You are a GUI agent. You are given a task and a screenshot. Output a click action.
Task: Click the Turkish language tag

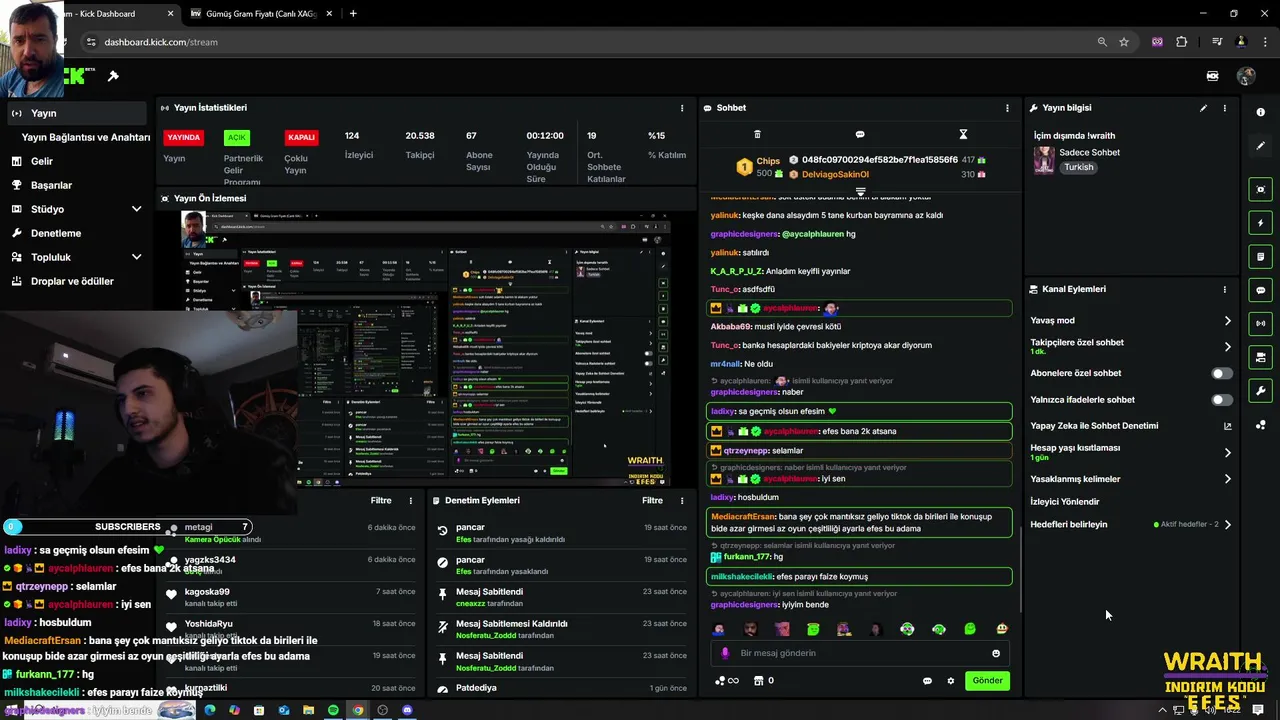1079,167
